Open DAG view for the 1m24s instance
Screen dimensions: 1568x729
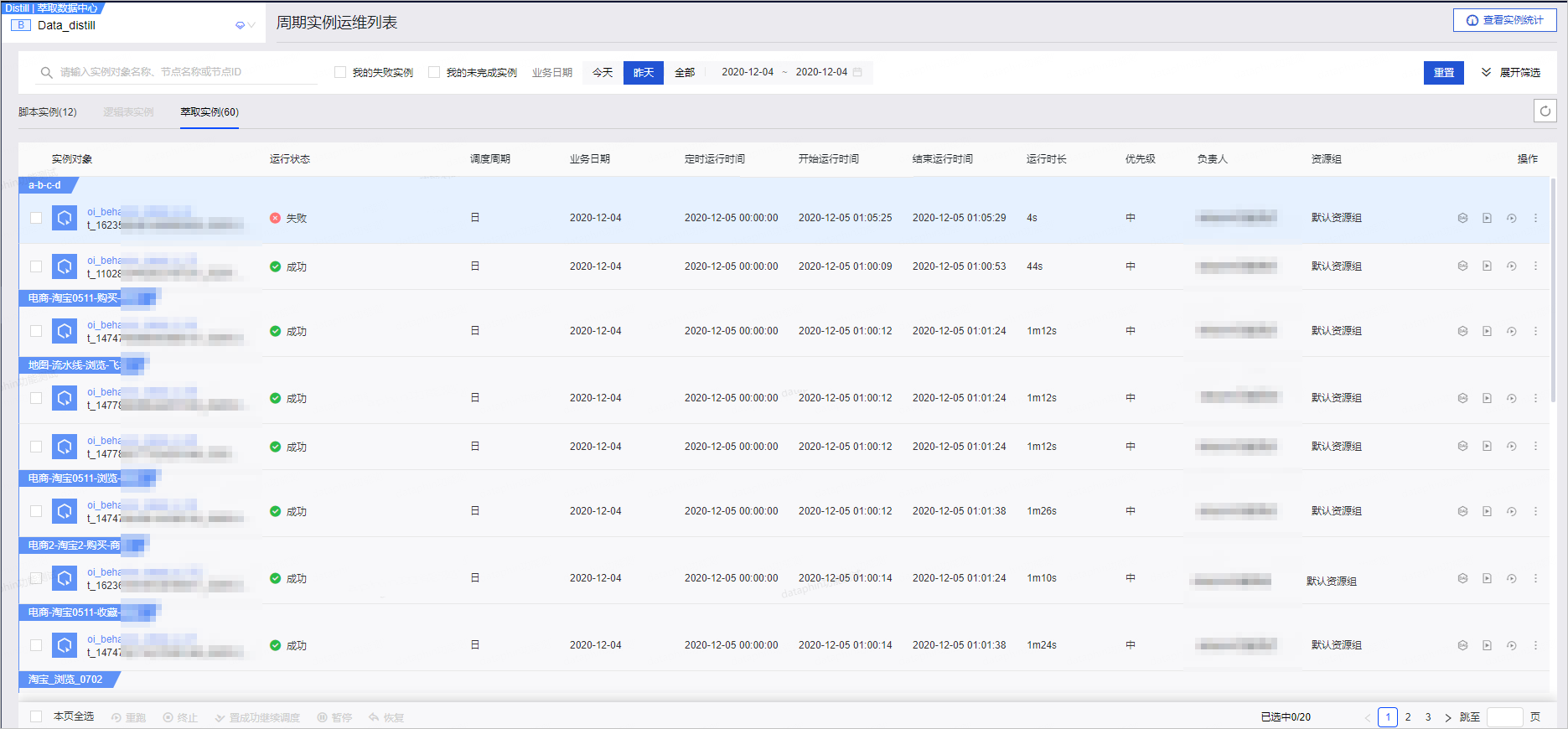tap(1462, 645)
